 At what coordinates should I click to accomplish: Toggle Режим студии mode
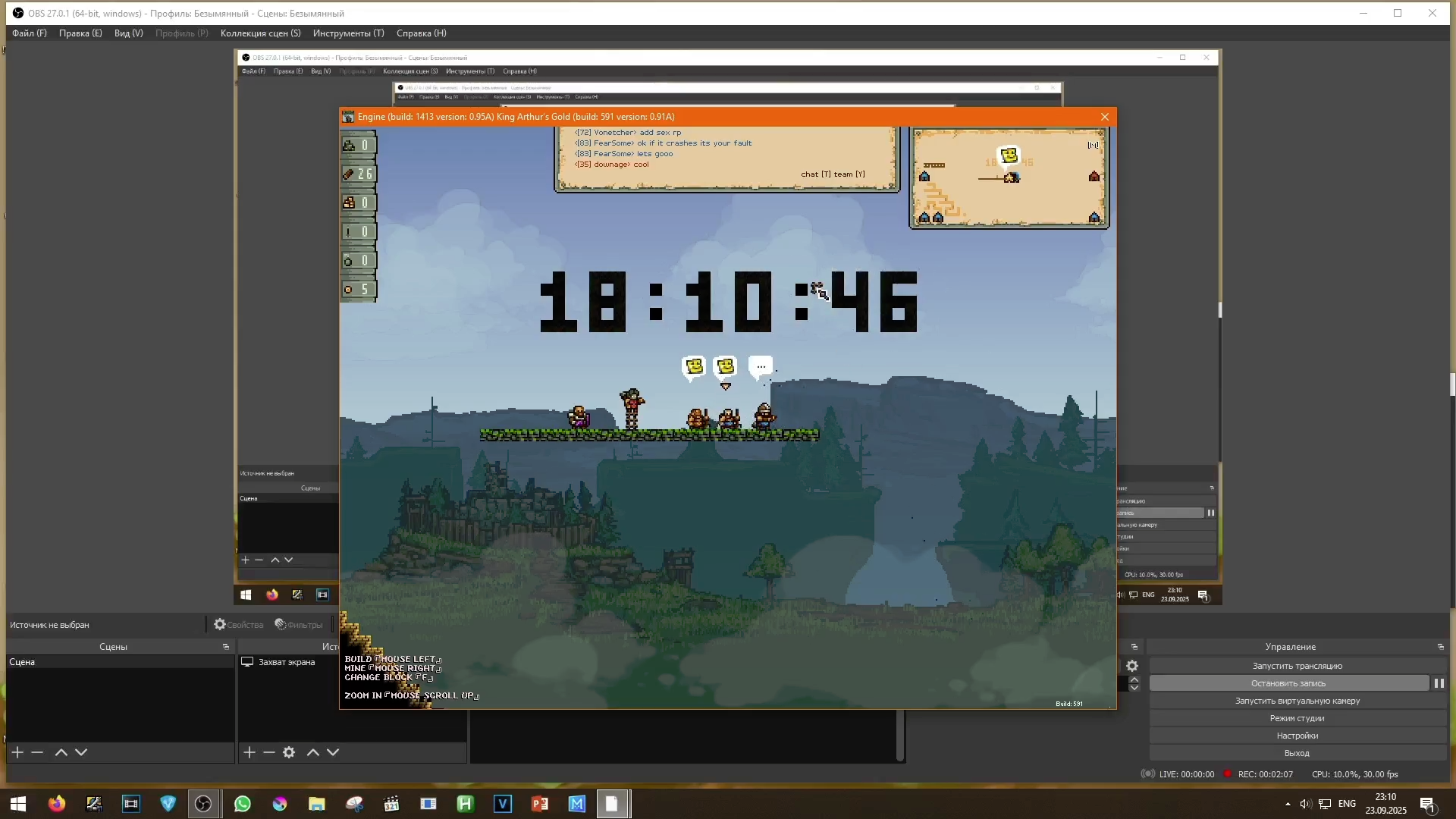tap(1297, 718)
